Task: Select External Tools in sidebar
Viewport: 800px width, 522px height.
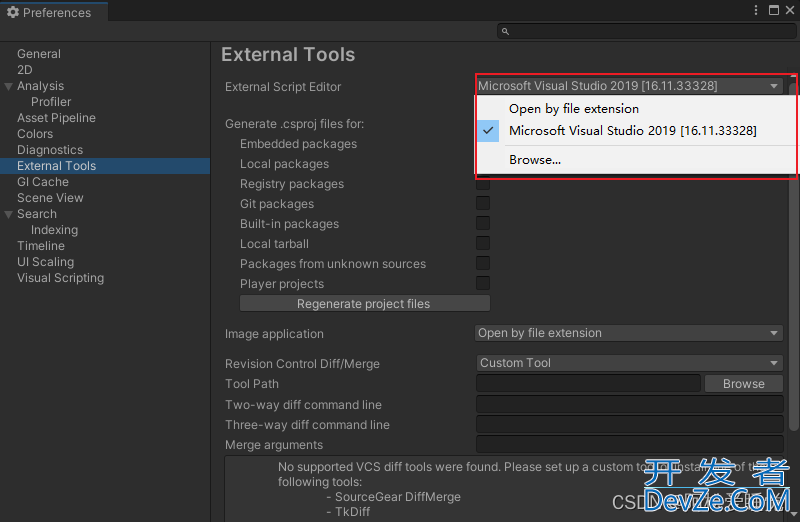Action: coord(105,166)
